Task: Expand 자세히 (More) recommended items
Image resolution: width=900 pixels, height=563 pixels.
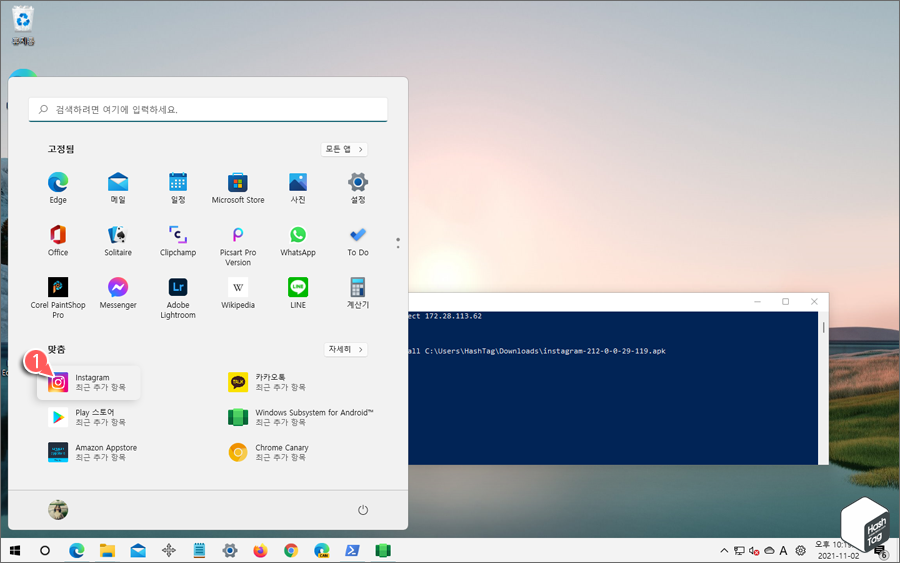Action: [345, 350]
